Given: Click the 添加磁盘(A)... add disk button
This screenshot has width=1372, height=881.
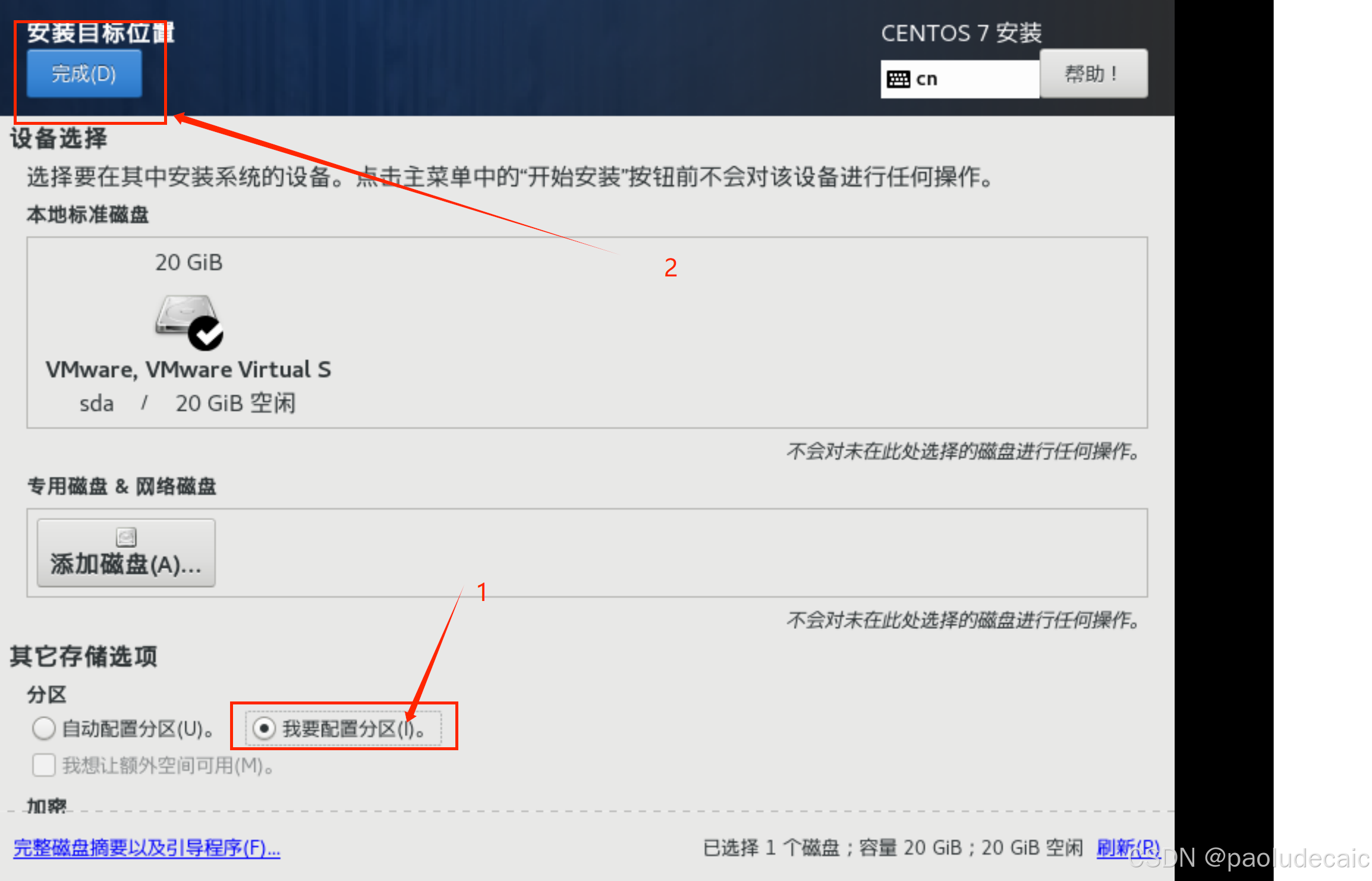Looking at the screenshot, I should point(126,553).
